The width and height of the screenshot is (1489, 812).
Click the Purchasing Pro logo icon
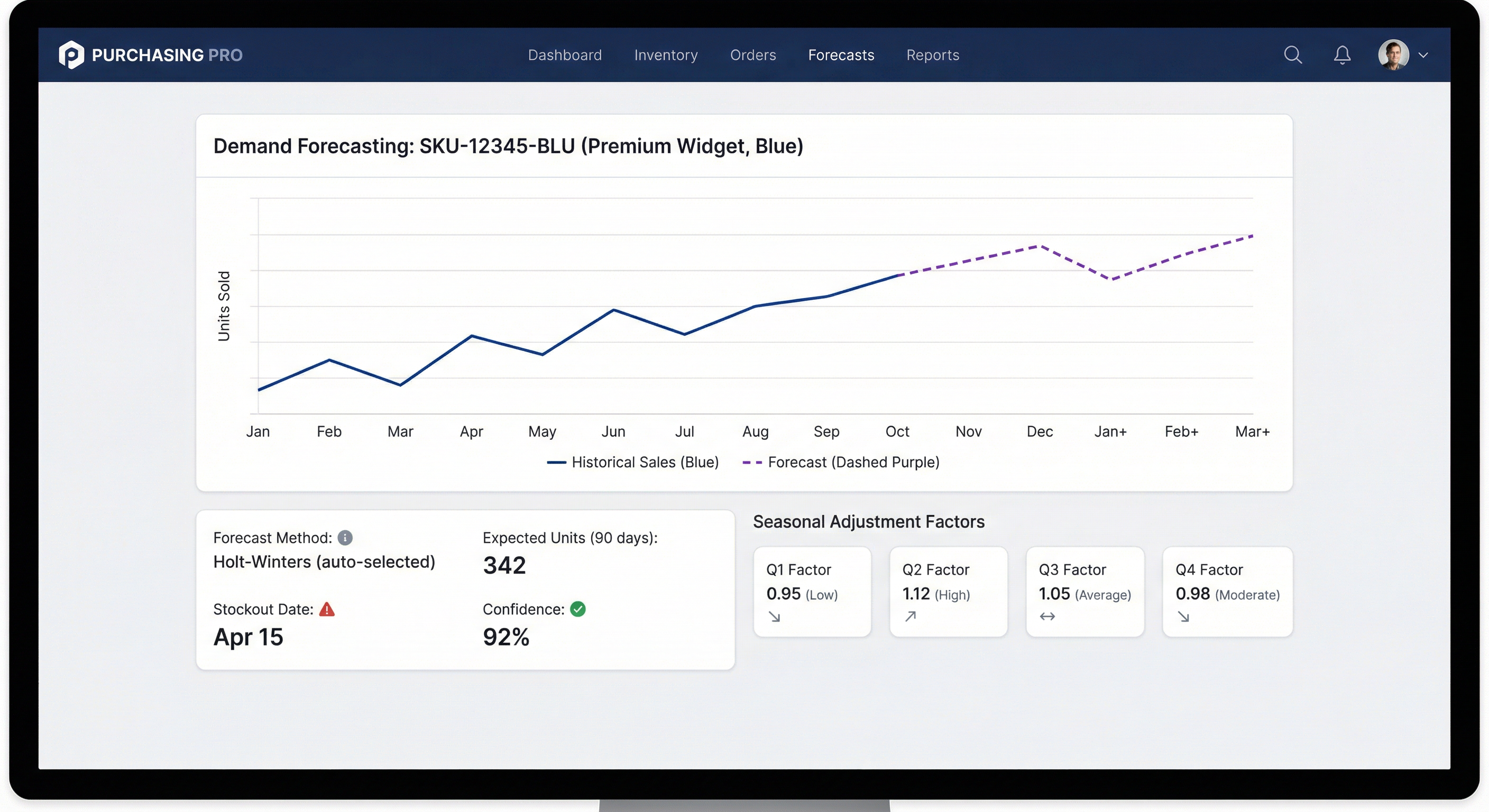coord(72,54)
